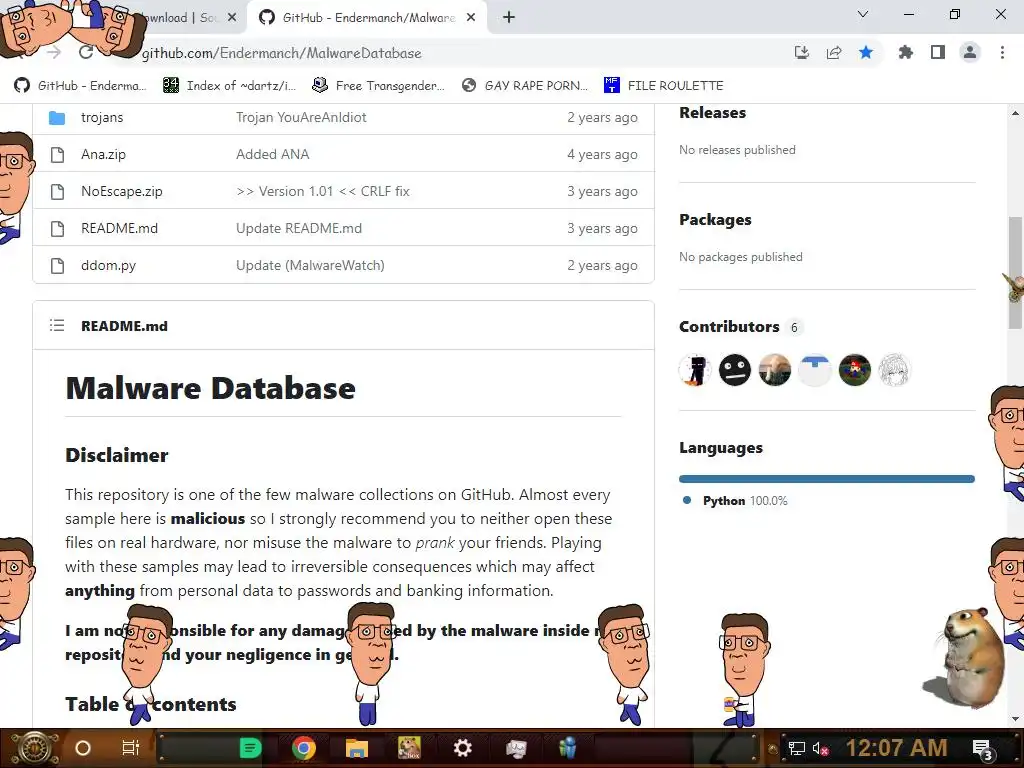This screenshot has height=768, width=1024.
Task: Click the Python language bar
Action: (827, 479)
